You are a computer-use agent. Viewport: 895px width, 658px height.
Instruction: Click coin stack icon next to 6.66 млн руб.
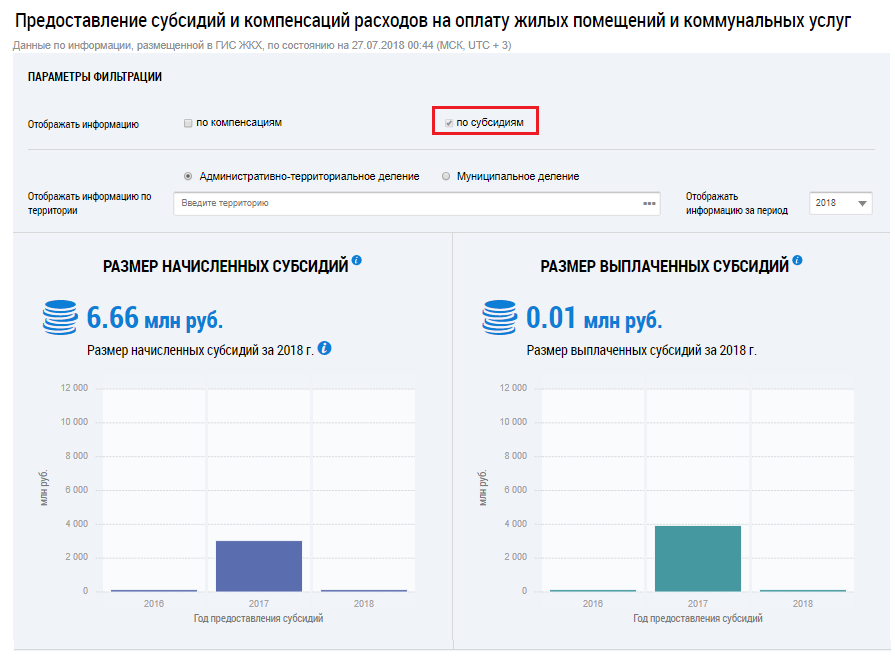(x=60, y=318)
